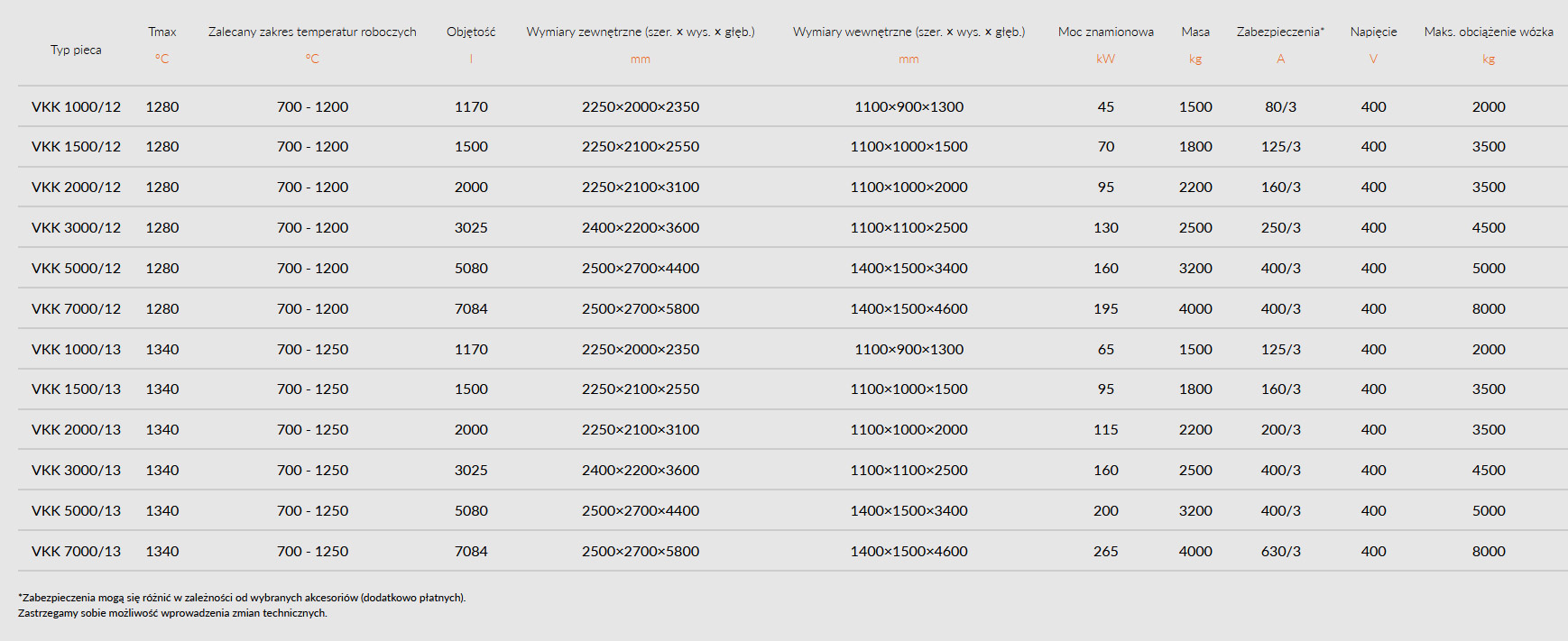1568x641 pixels.
Task: Select the VKK 5000/13 row label
Action: tap(76, 510)
